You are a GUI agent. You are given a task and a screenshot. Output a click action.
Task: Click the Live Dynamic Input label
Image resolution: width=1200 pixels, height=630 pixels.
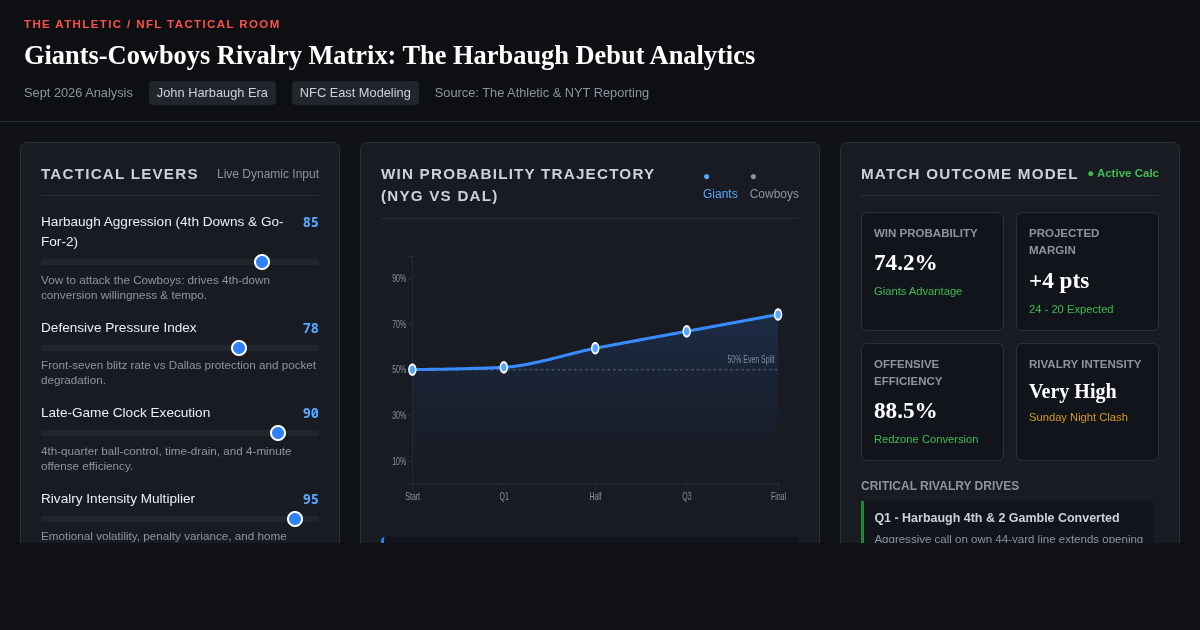point(268,174)
